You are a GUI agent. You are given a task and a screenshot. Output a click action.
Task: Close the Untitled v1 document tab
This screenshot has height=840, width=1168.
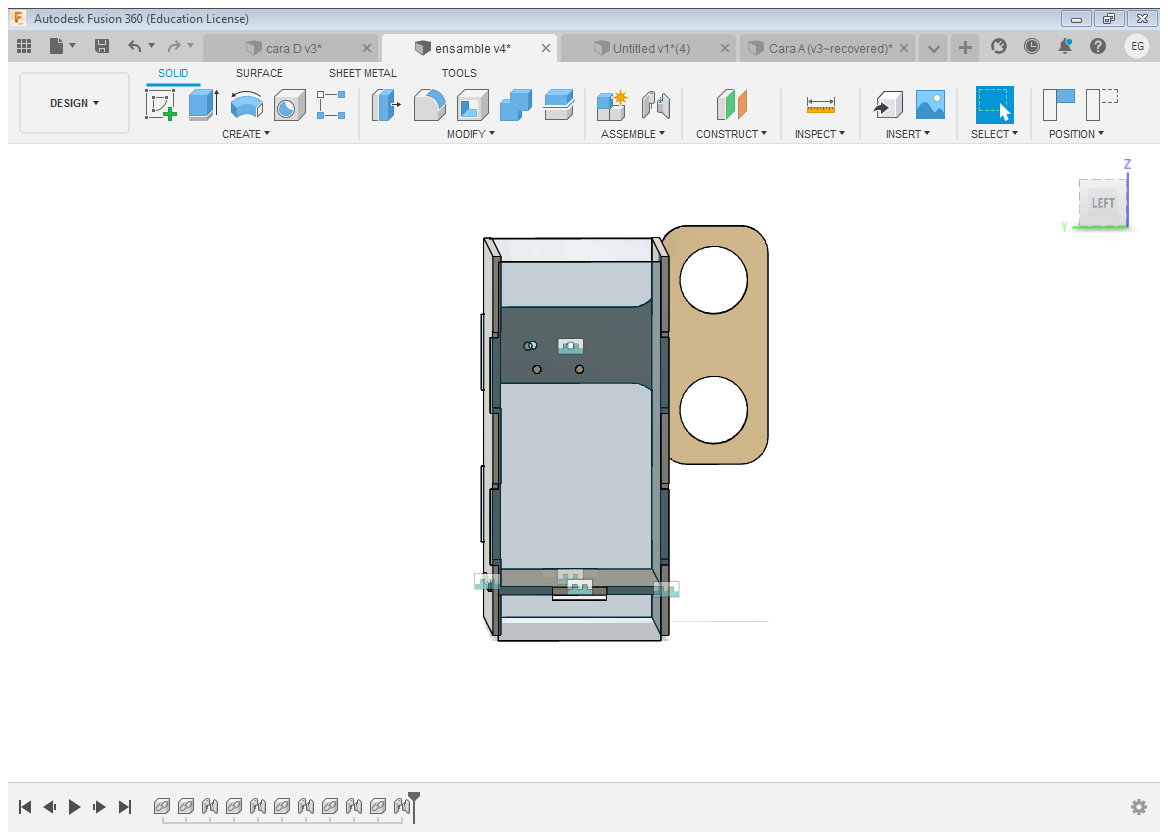[x=725, y=48]
